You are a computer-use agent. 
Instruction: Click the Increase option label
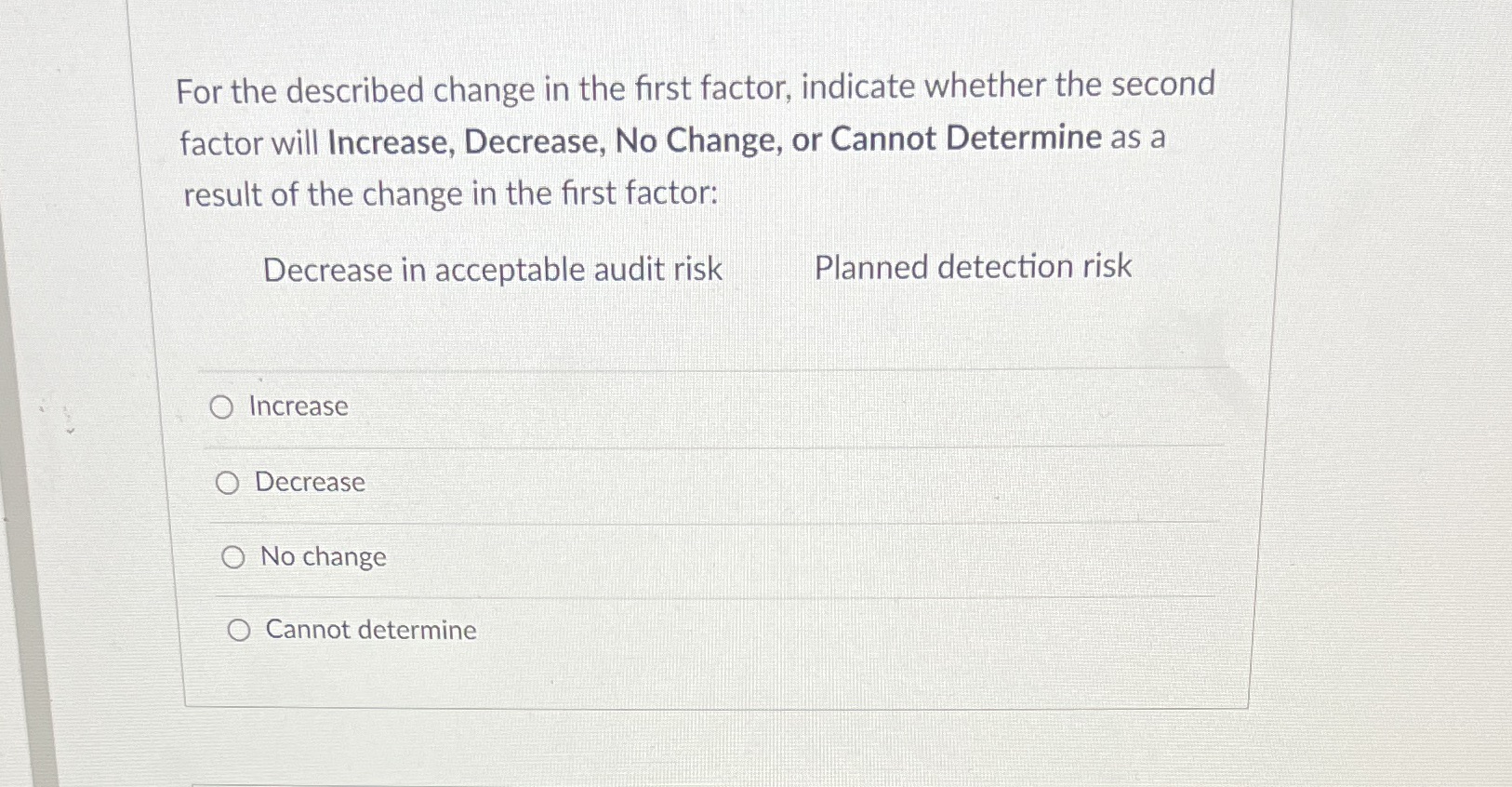[x=299, y=406]
